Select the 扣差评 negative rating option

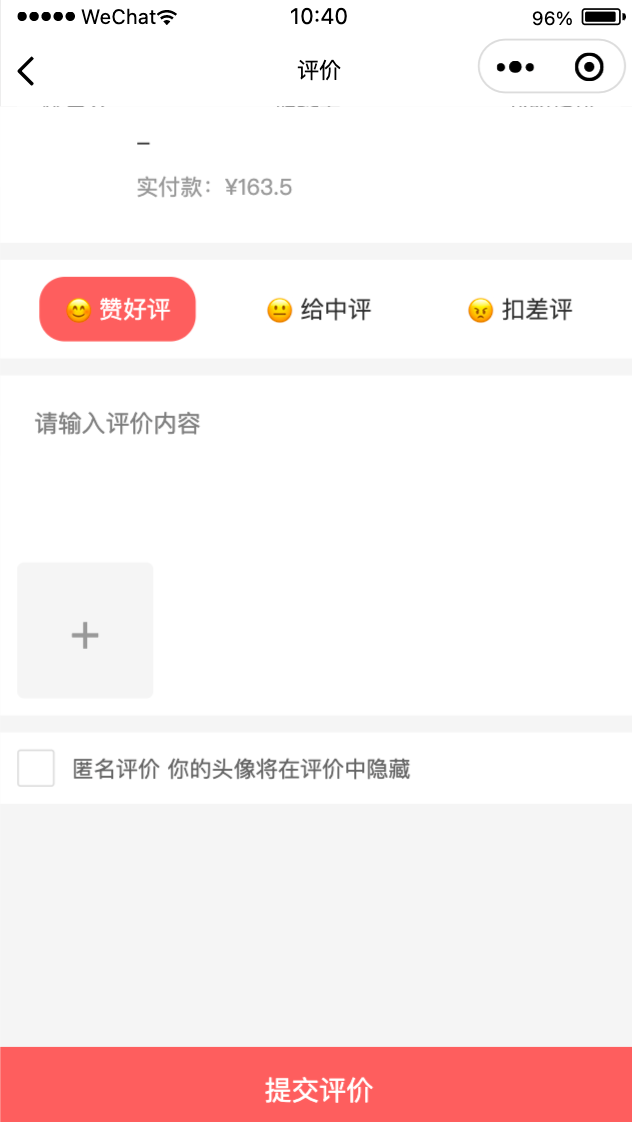[x=520, y=309]
